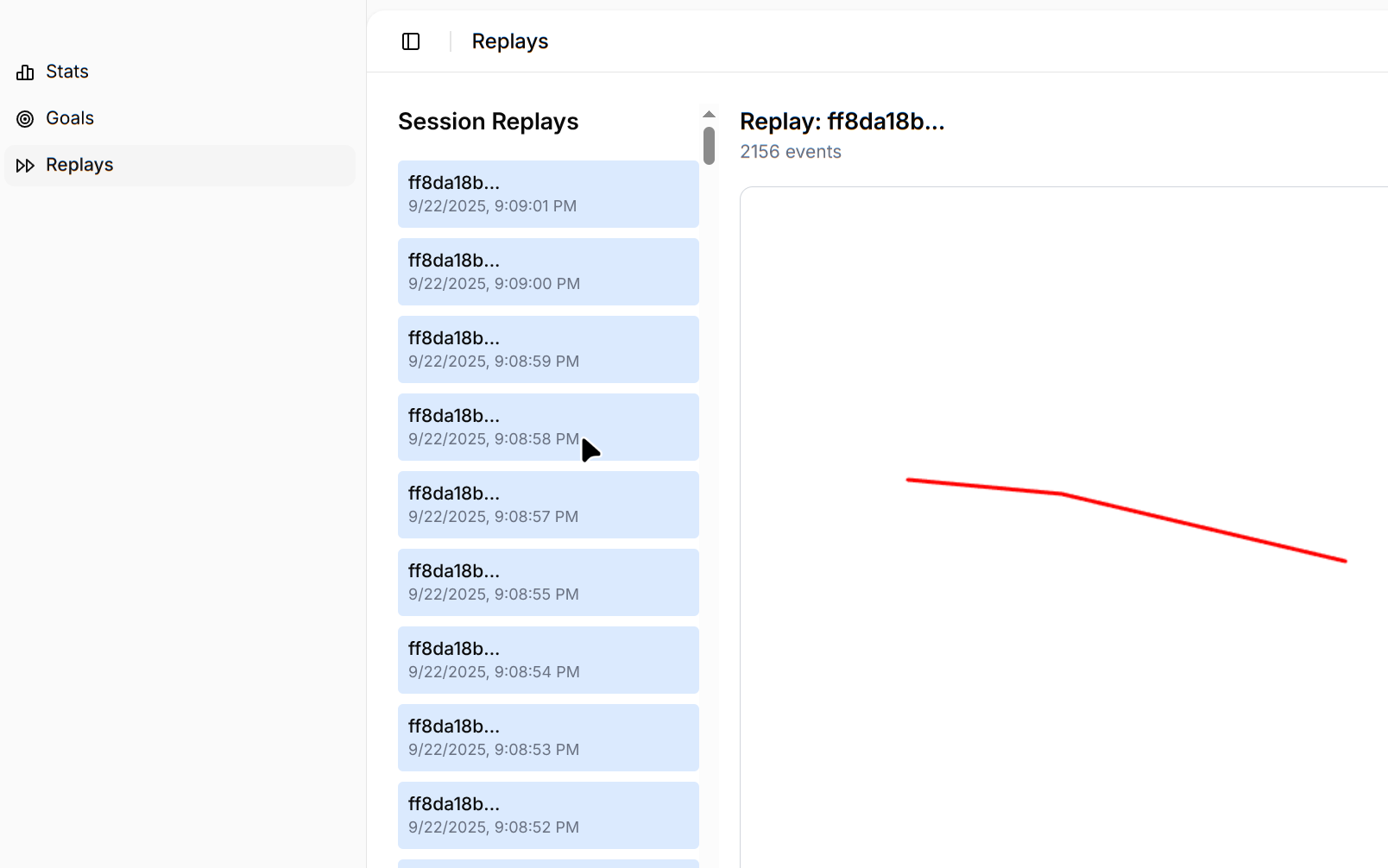1388x868 pixels.
Task: Click the session list scrollbar thumb
Action: pos(709,145)
